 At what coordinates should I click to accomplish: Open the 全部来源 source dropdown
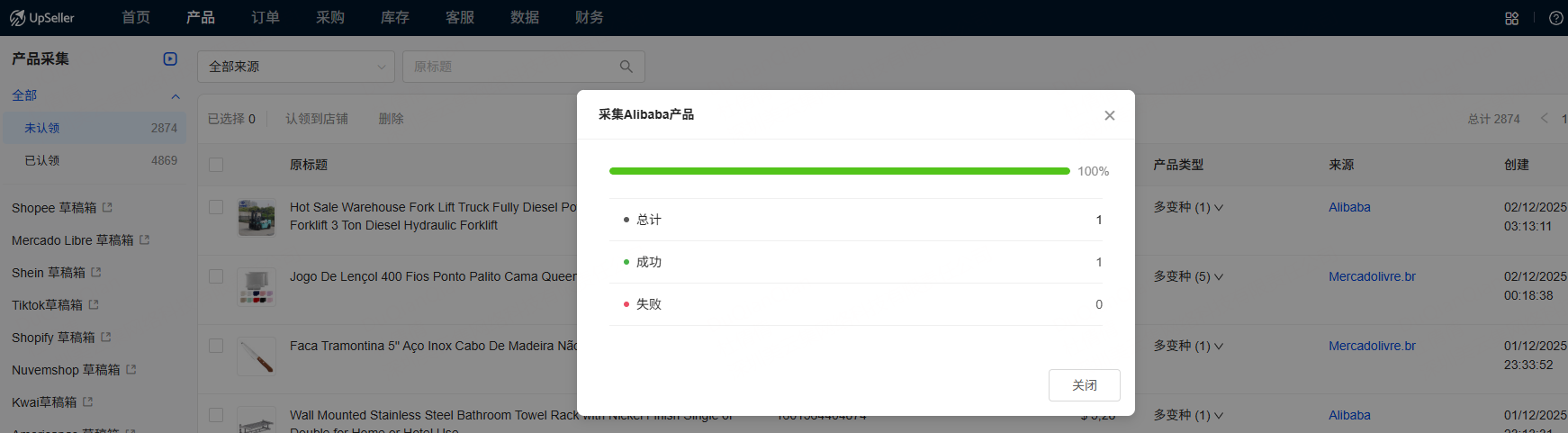[295, 67]
